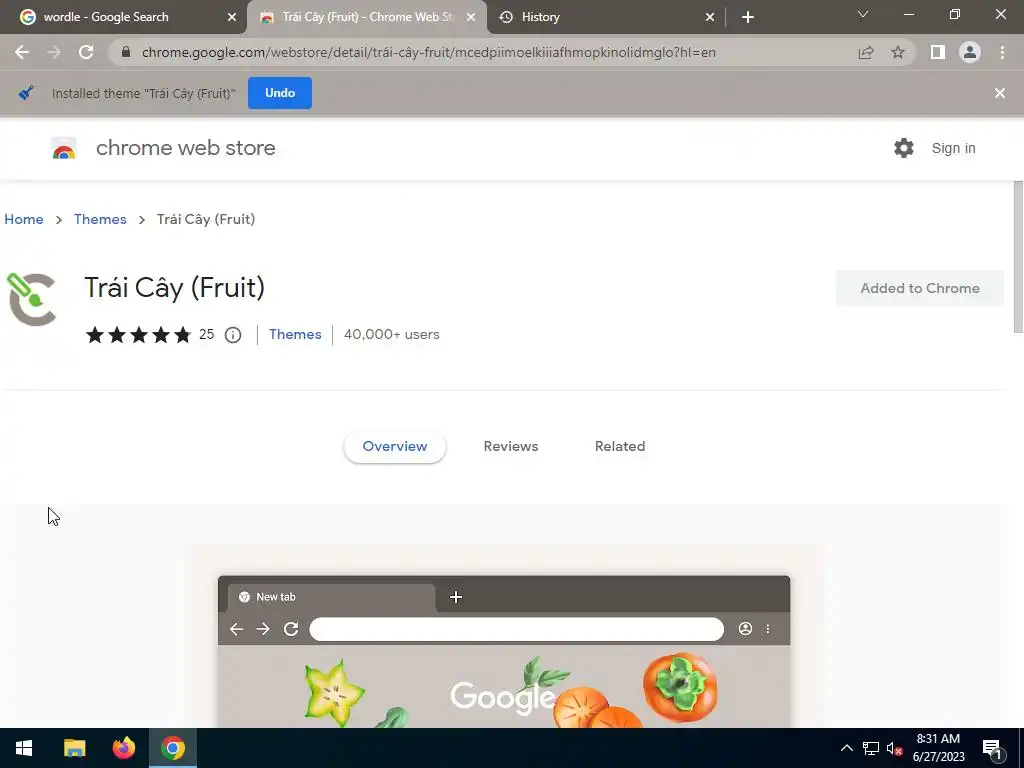Close the wordle - Google Search tab
Screen dimensions: 1024x768
(x=232, y=17)
